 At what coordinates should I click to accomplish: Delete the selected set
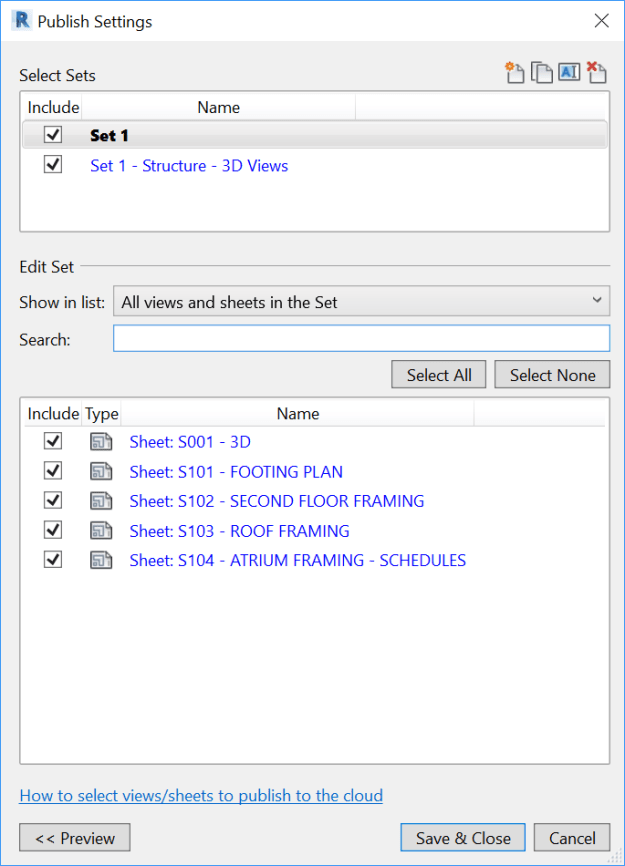pos(596,72)
